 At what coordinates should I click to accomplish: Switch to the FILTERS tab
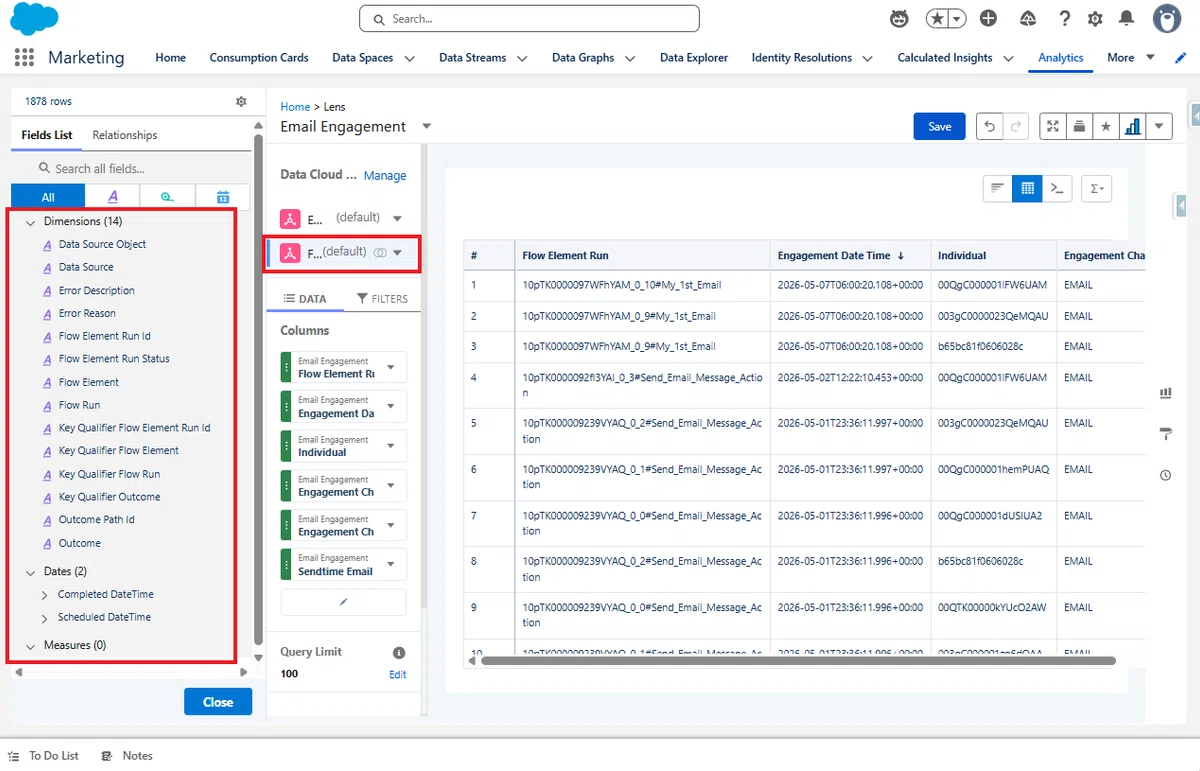[x=382, y=299]
